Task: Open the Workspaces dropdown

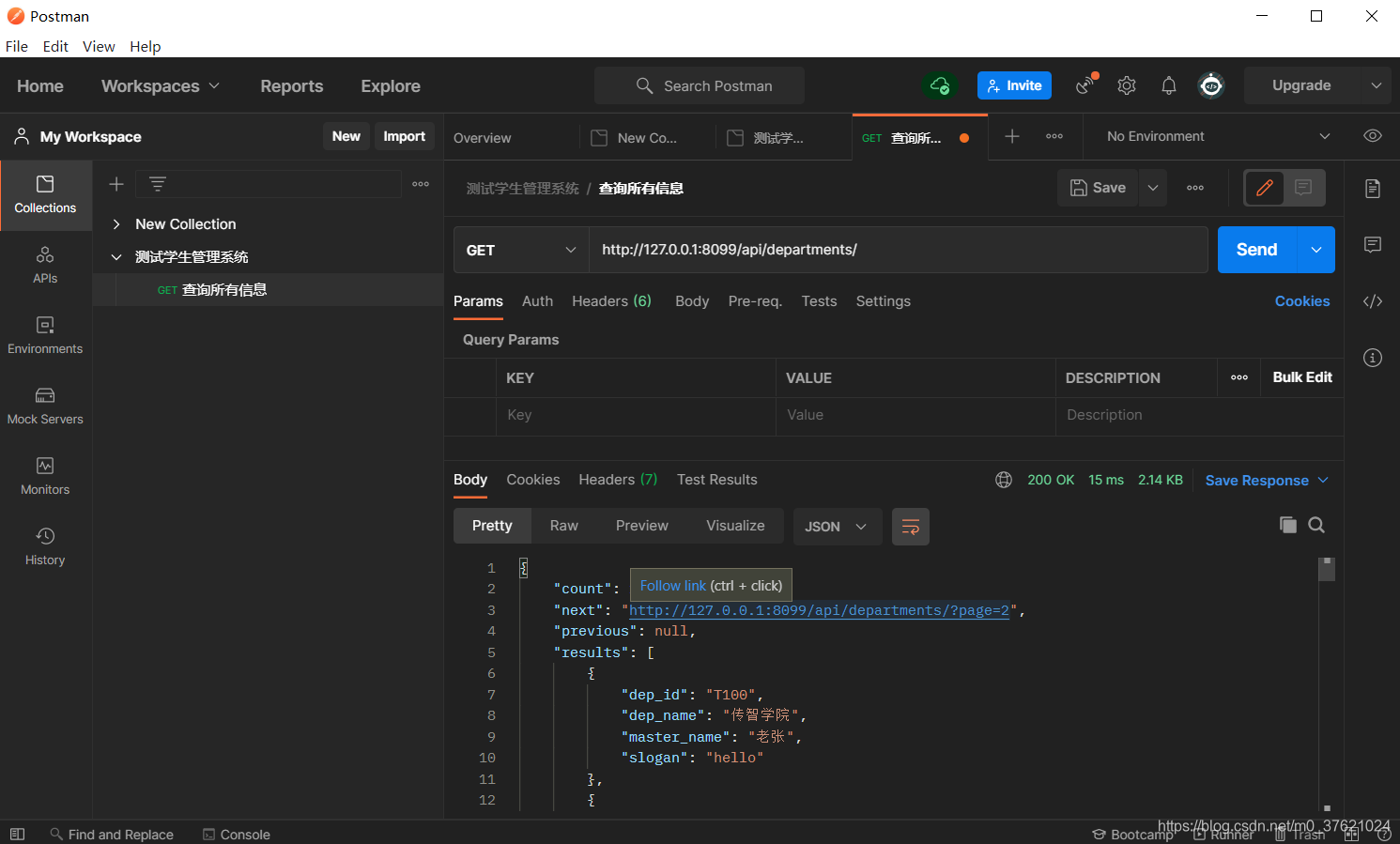Action: coord(161,85)
